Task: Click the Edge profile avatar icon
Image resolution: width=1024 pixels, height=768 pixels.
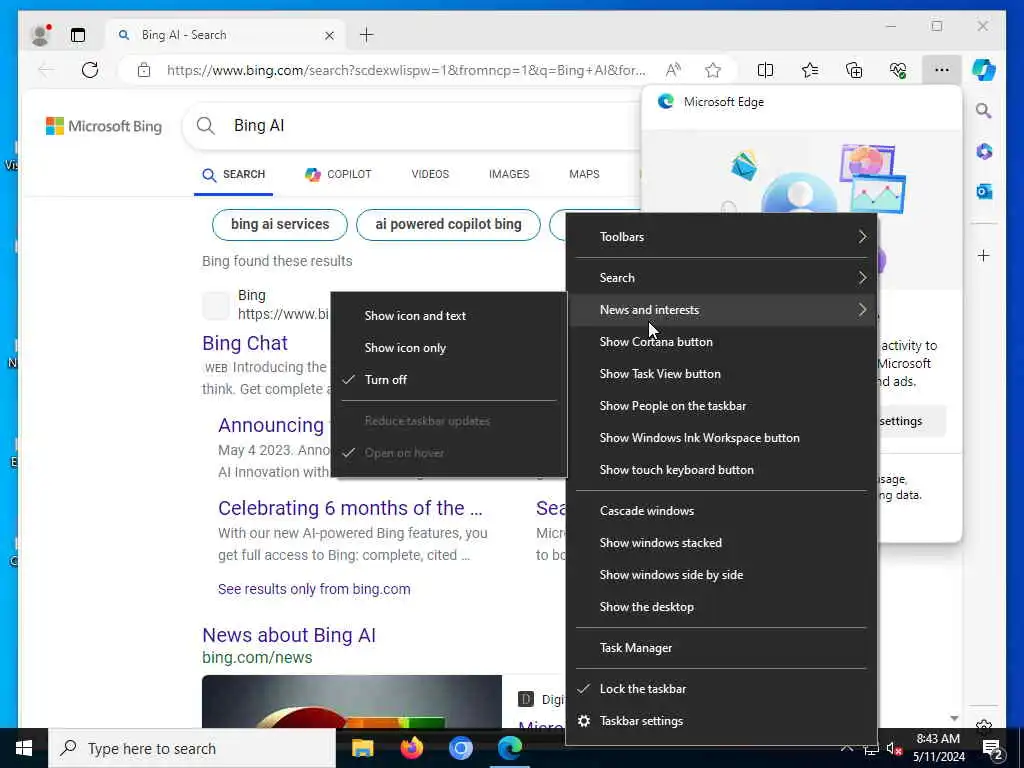Action: [x=40, y=35]
